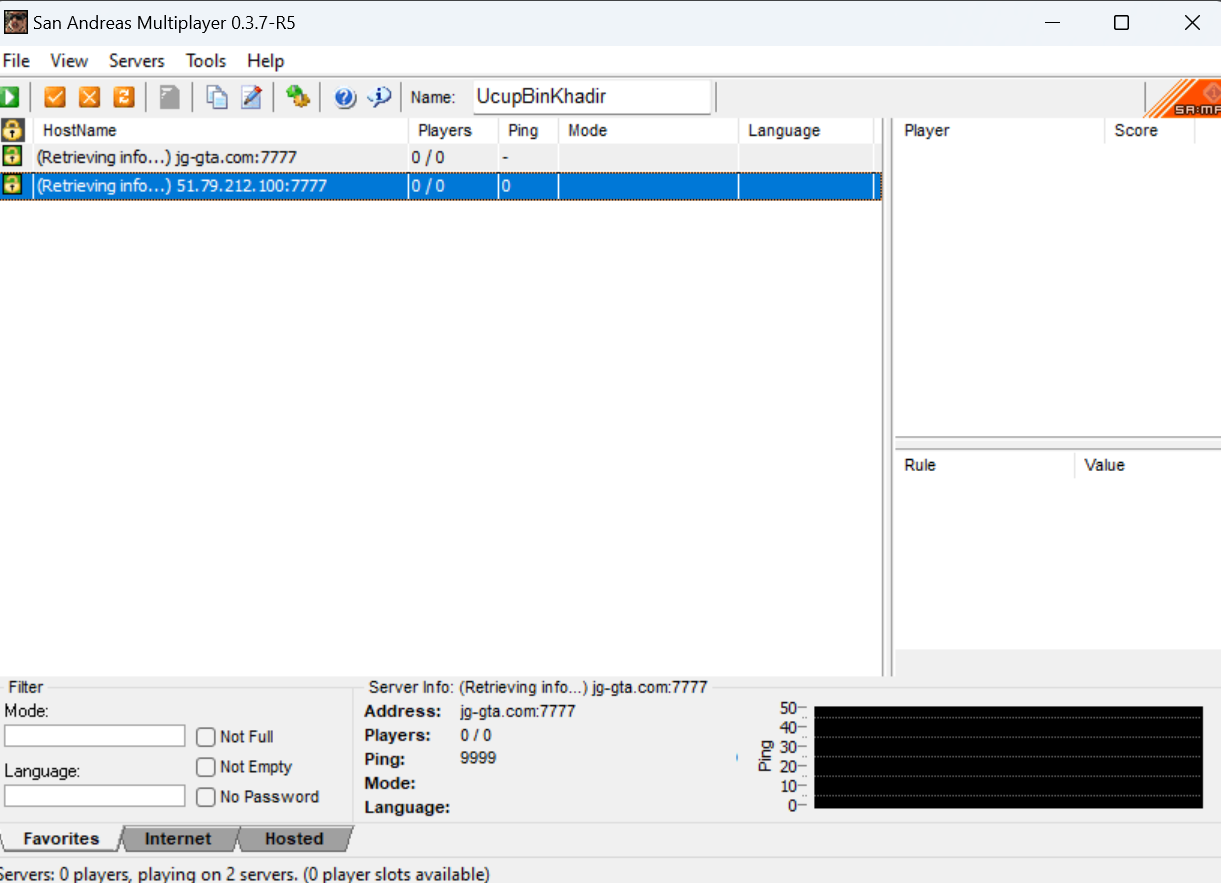The image size is (1221, 883).
Task: Open the Help menu
Action: tap(266, 61)
